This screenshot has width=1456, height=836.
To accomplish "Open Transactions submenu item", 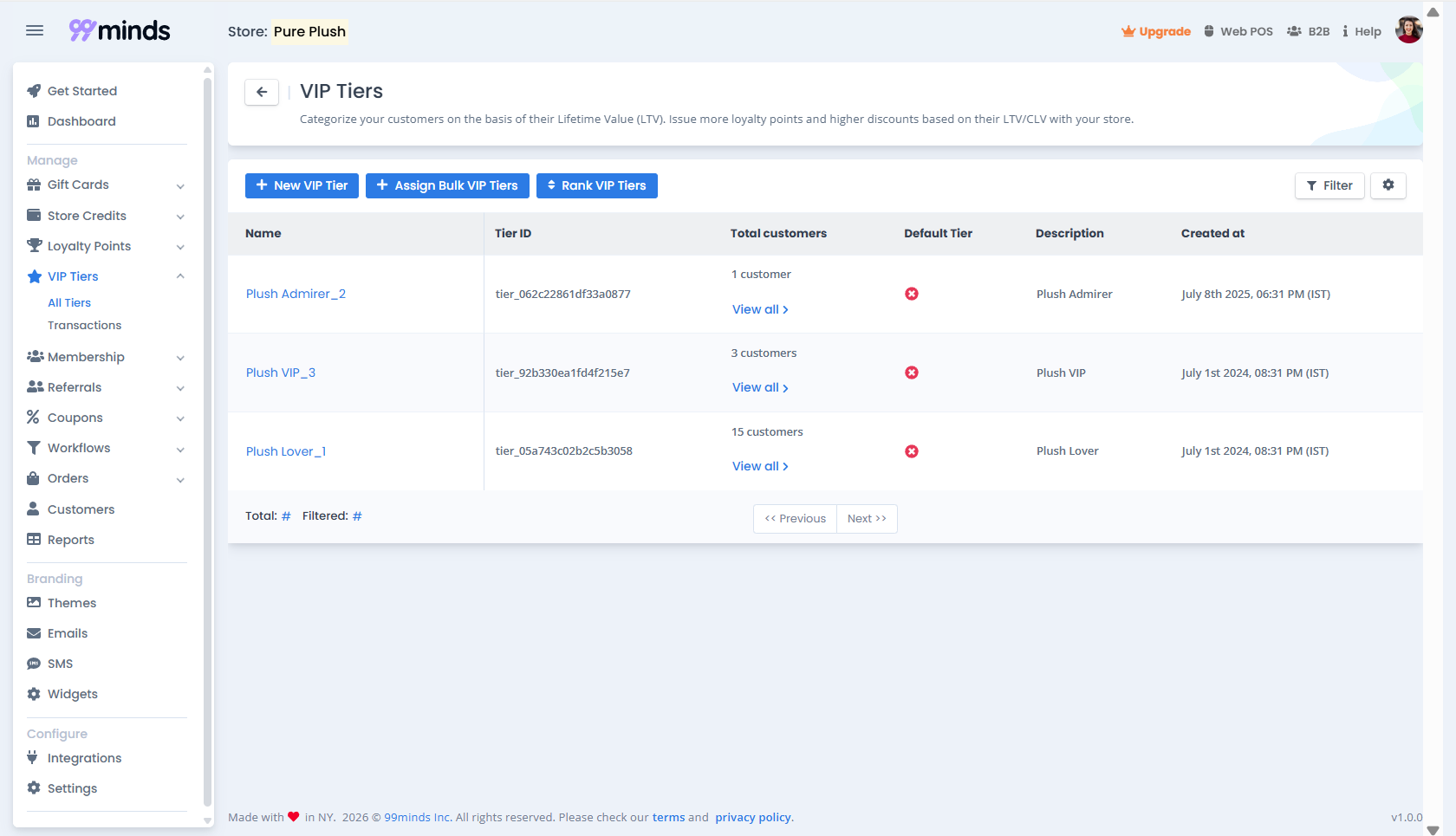I will [85, 325].
